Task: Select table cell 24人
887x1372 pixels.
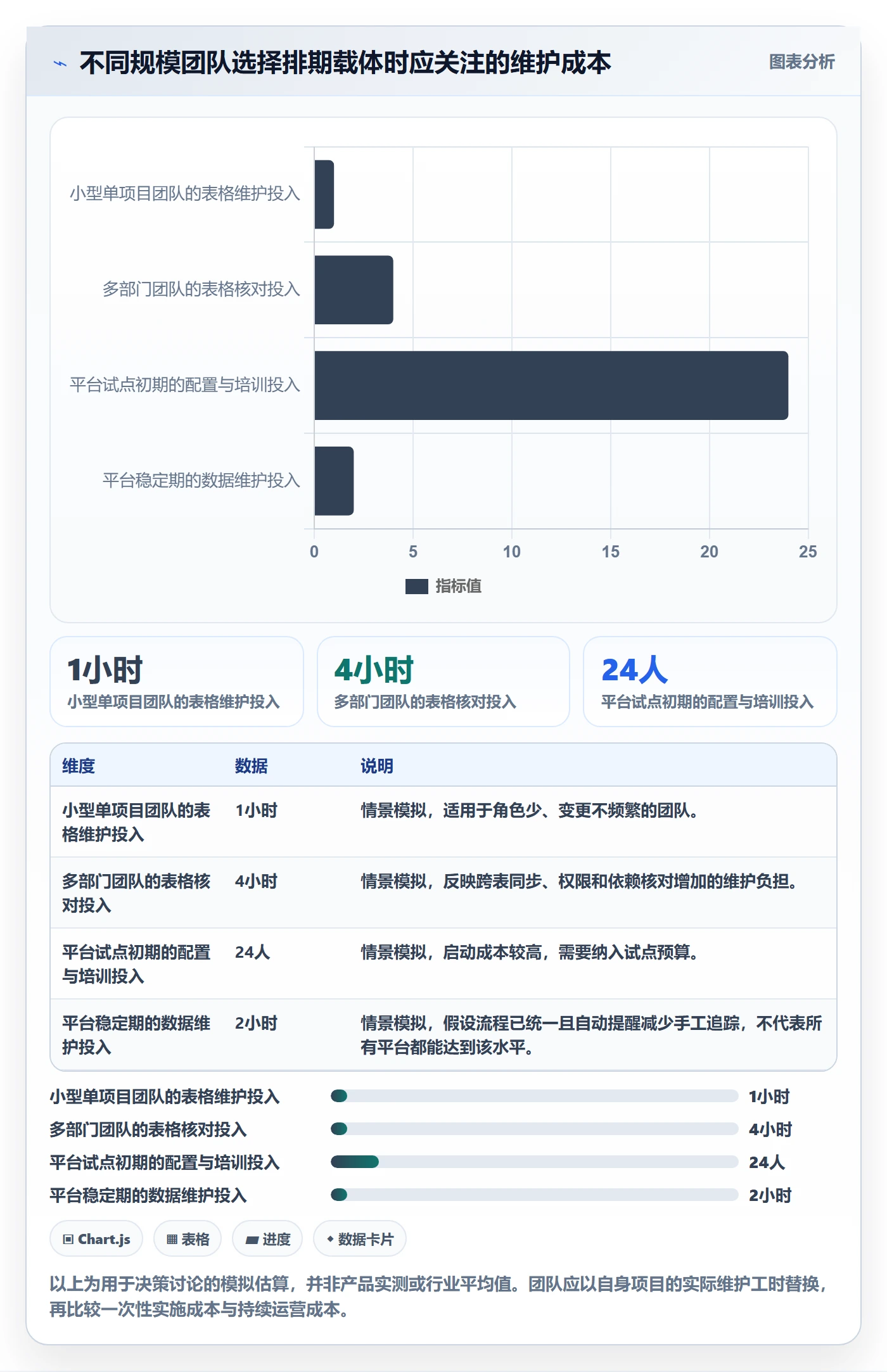Action: pos(252,953)
